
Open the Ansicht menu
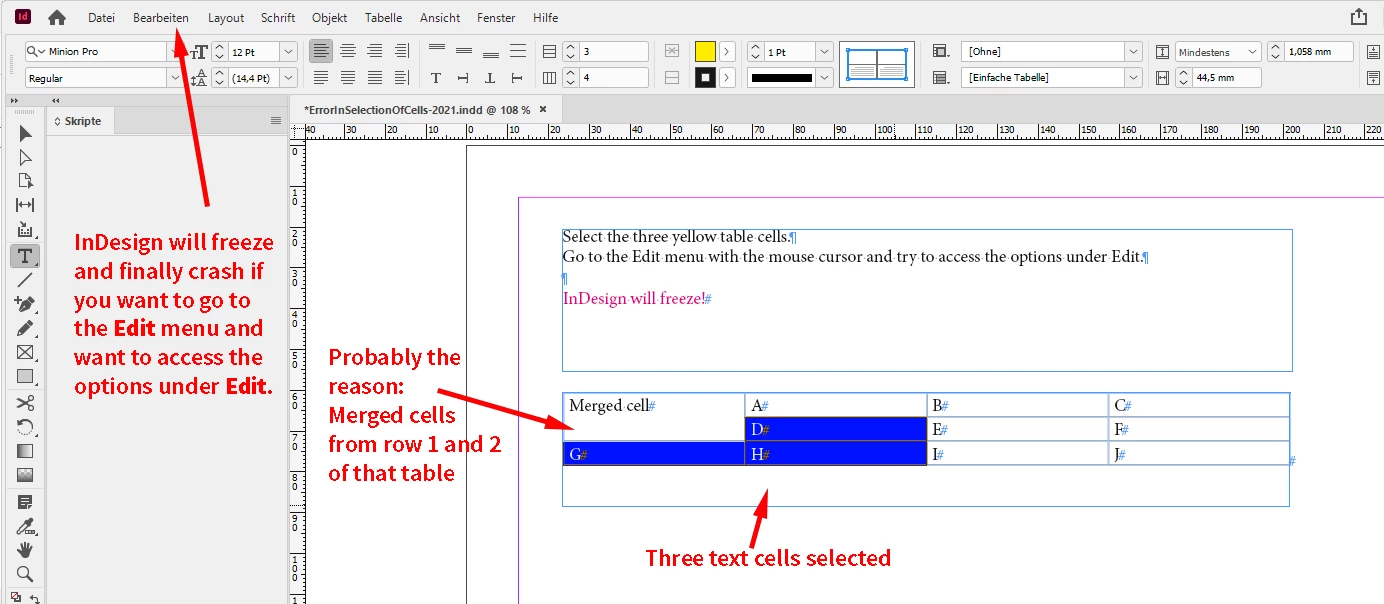[440, 18]
